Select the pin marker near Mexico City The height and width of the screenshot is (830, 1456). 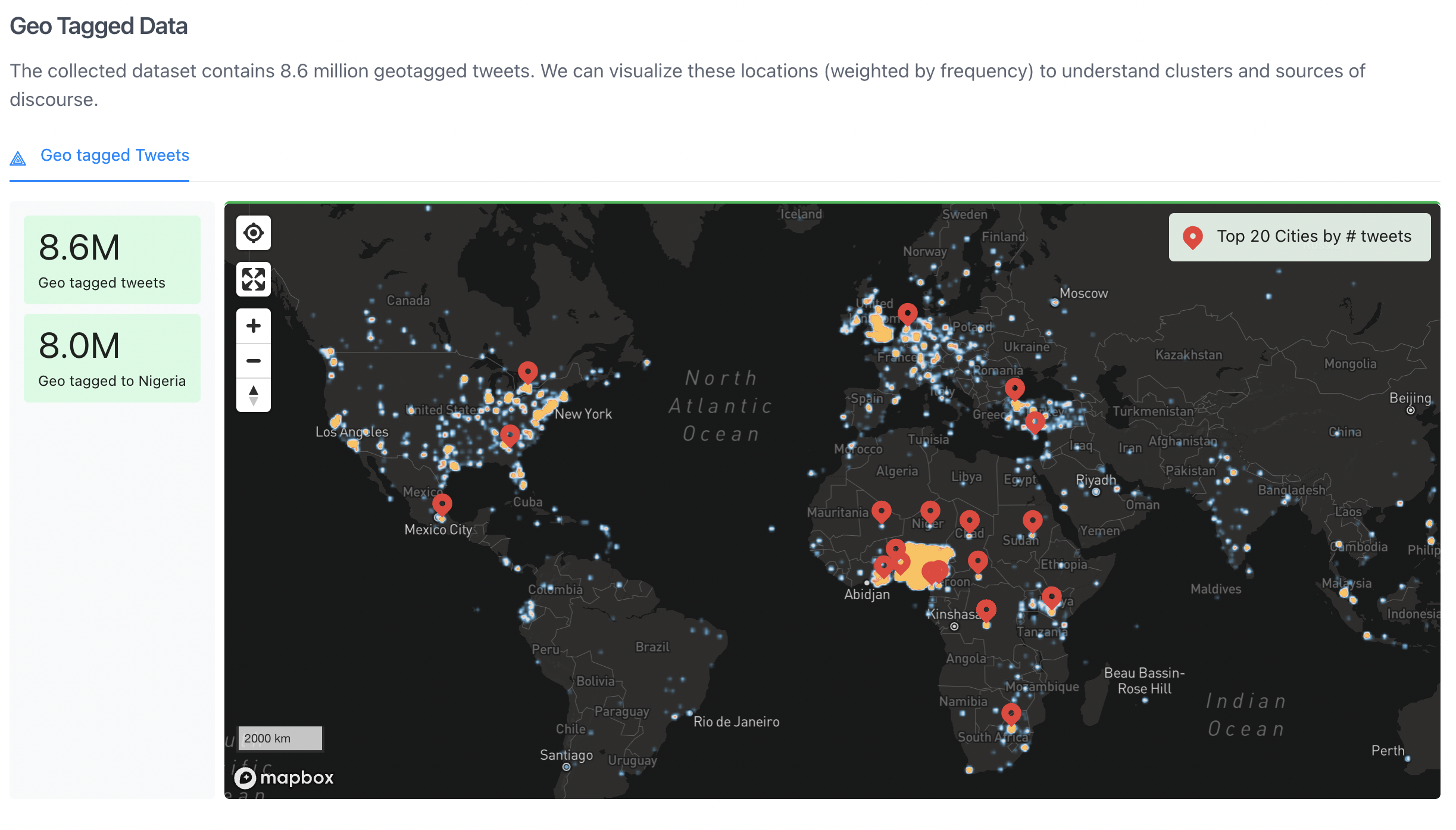coord(442,504)
